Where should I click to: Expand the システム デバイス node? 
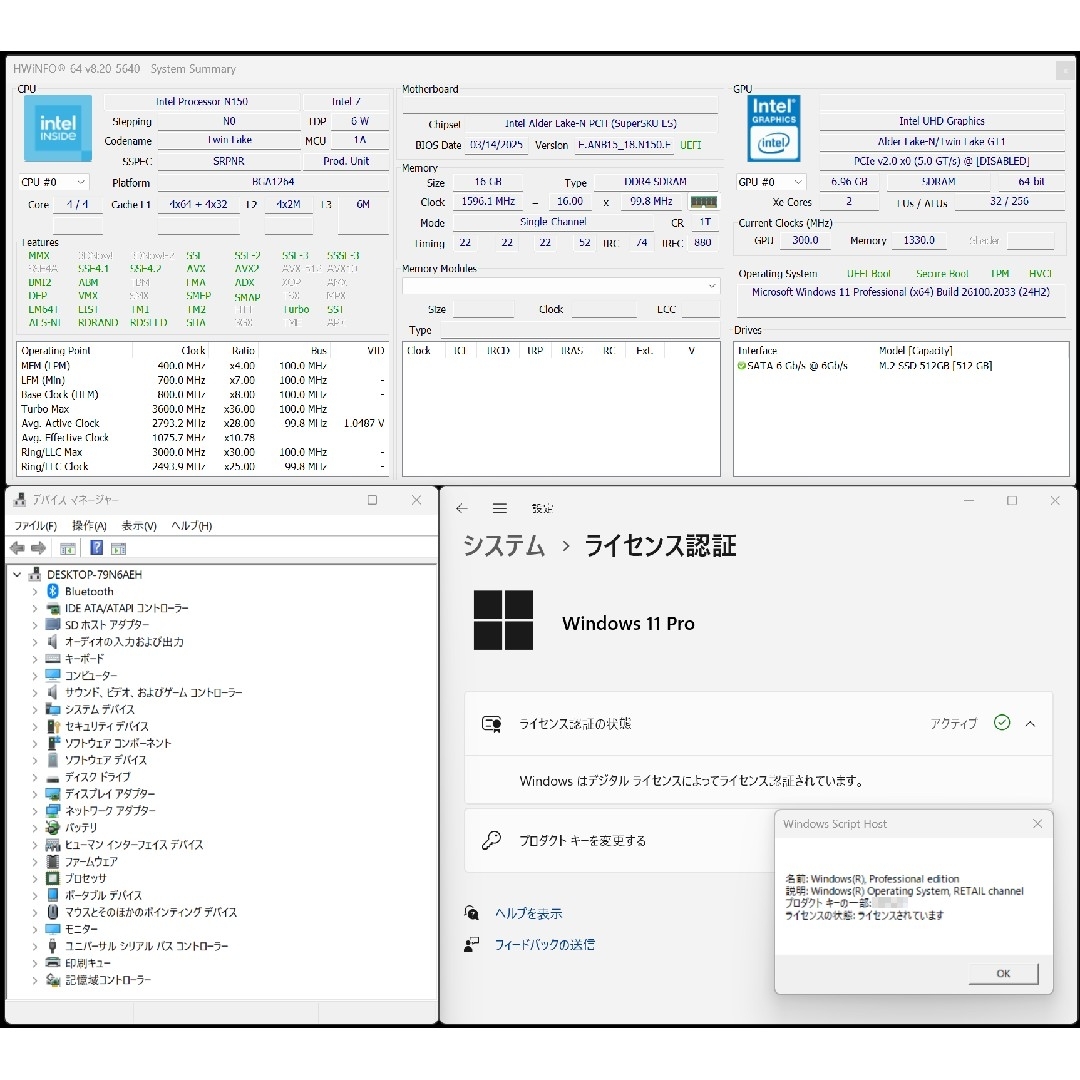34,709
